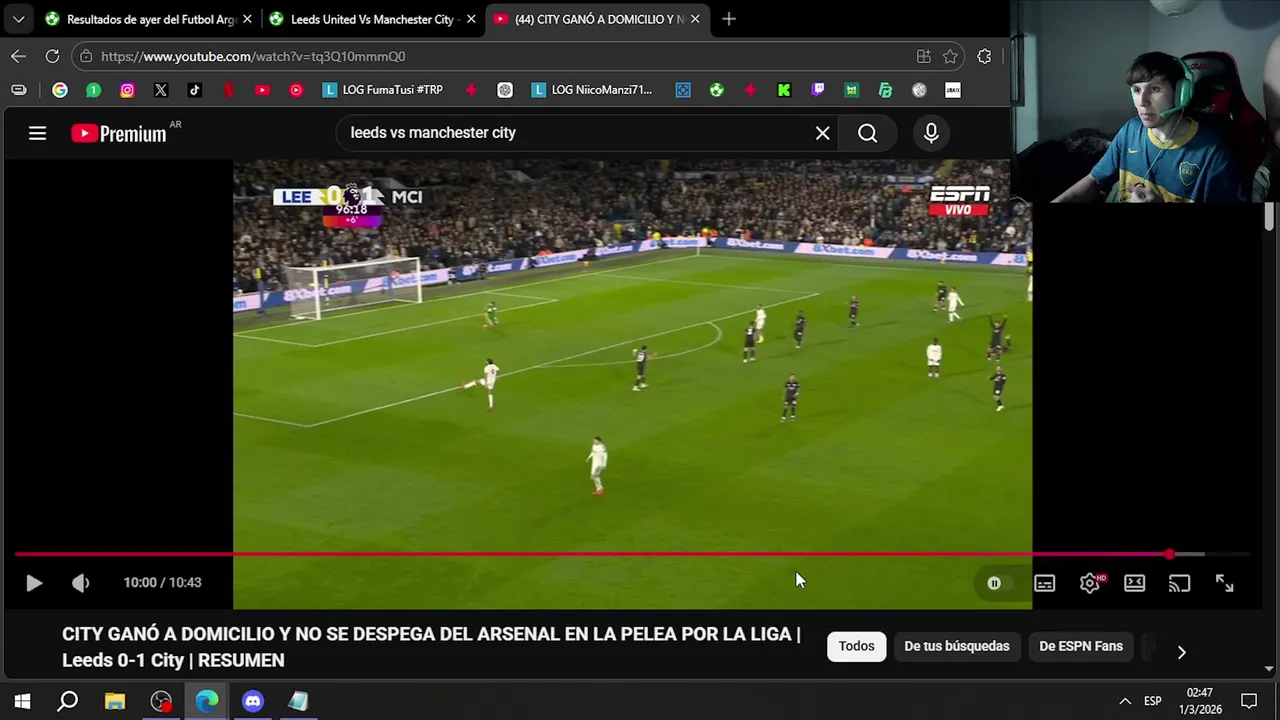
Task: Enter fullscreen on the video
Action: pos(1224,583)
